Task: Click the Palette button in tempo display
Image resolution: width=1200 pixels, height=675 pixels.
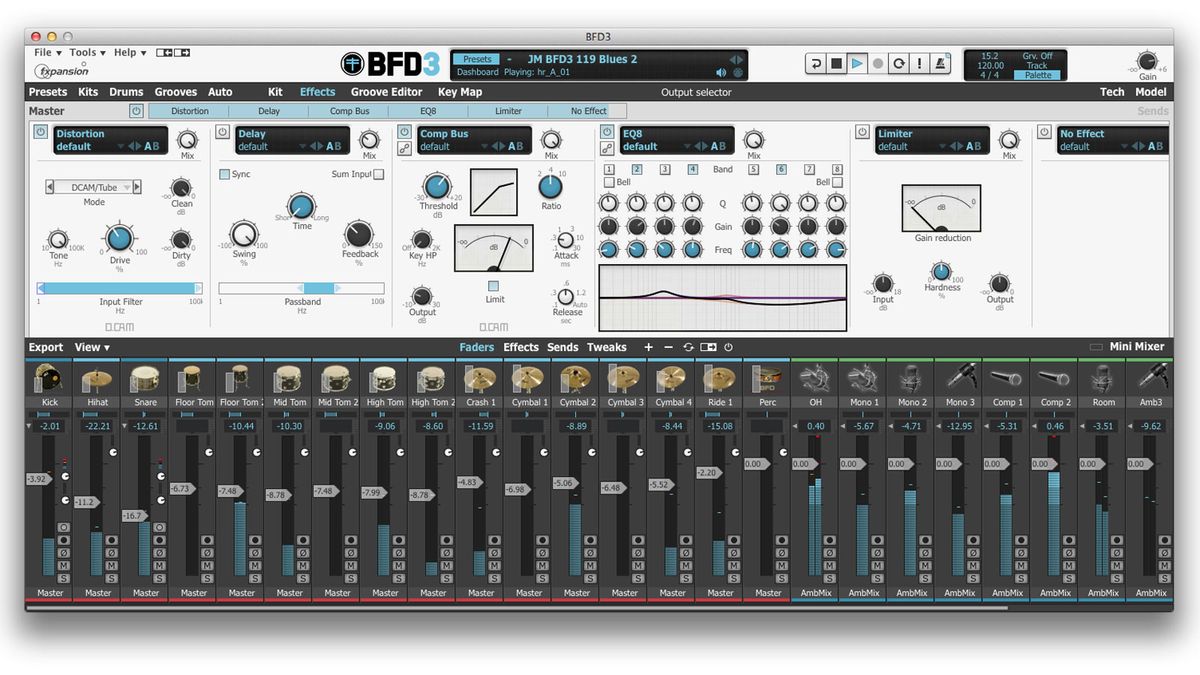Action: [1037, 75]
